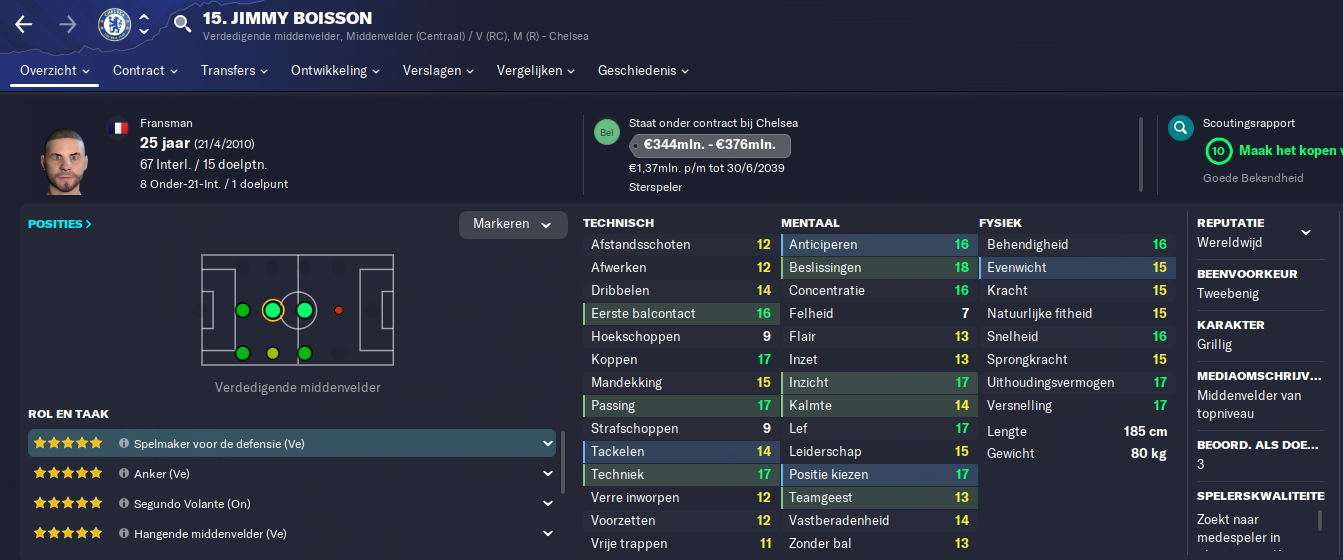The image size is (1343, 560).
Task: Open the Ontwikkeling menu tab
Action: click(336, 71)
